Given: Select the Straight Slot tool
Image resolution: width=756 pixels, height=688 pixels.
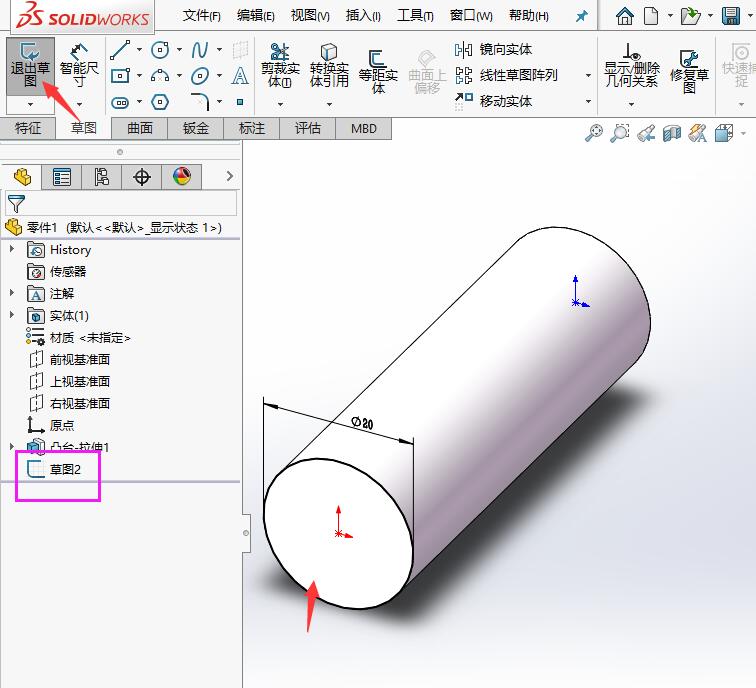Looking at the screenshot, I should tap(120, 102).
